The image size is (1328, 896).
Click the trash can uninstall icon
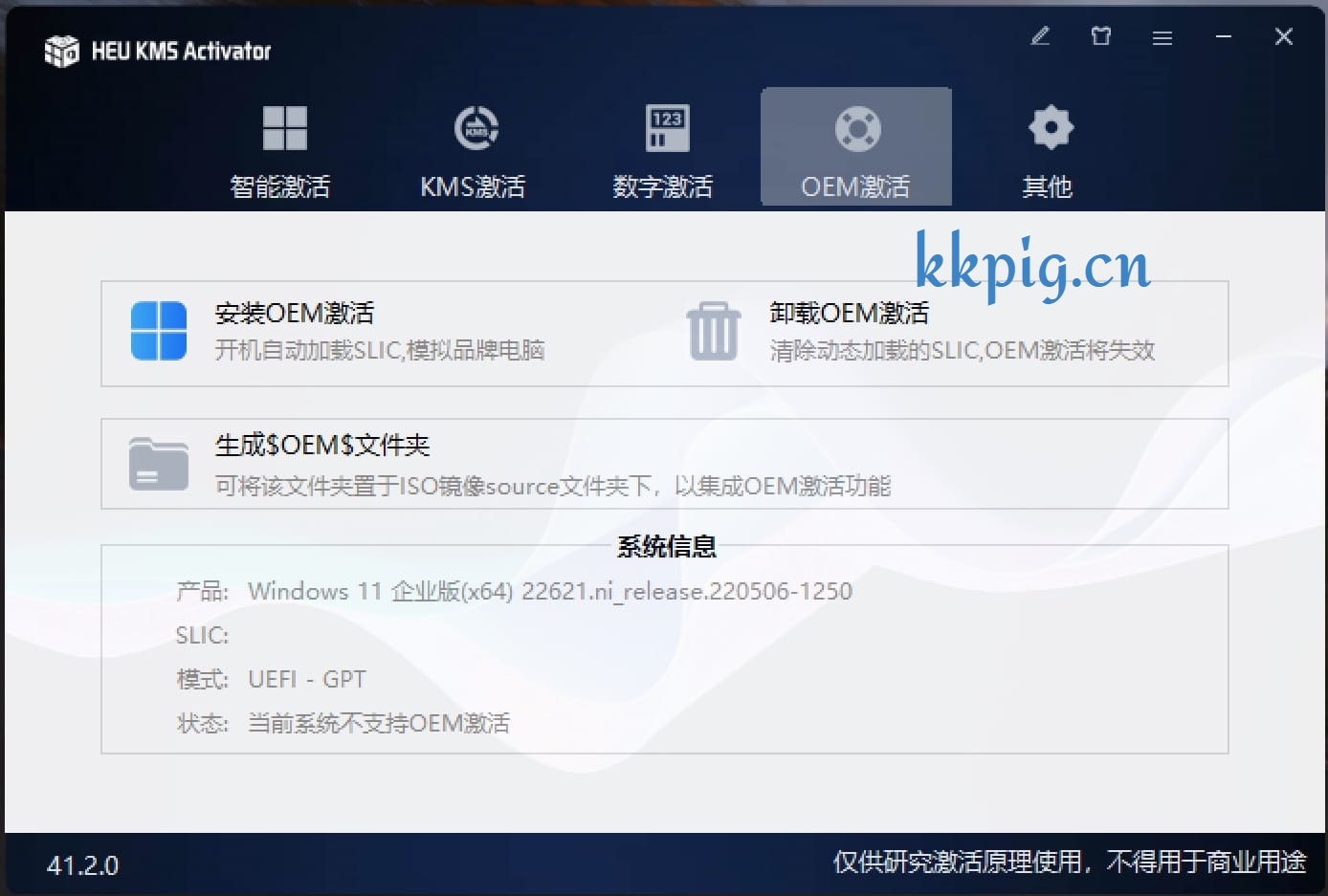click(714, 331)
